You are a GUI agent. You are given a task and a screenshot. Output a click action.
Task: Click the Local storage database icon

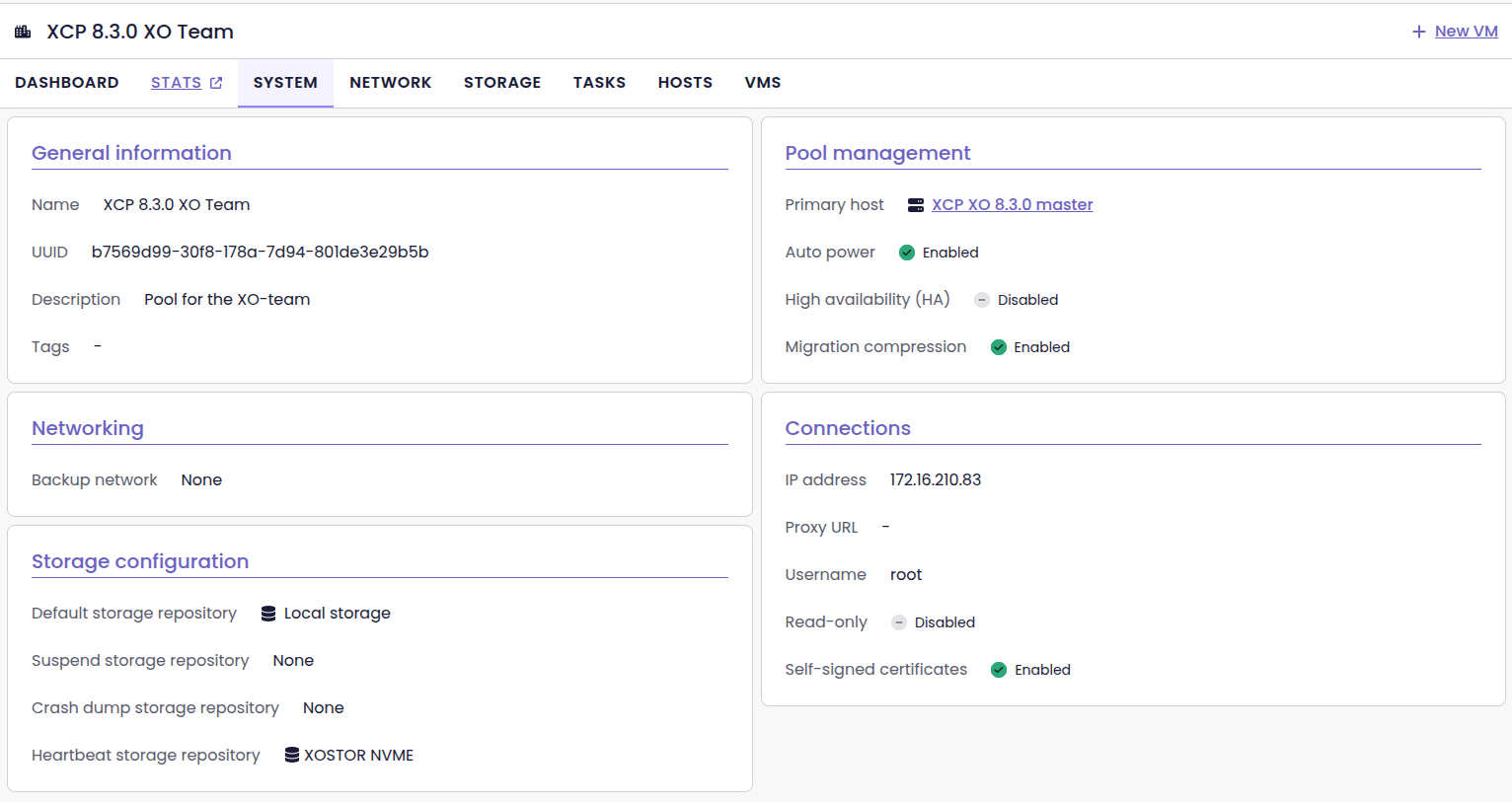(x=268, y=614)
